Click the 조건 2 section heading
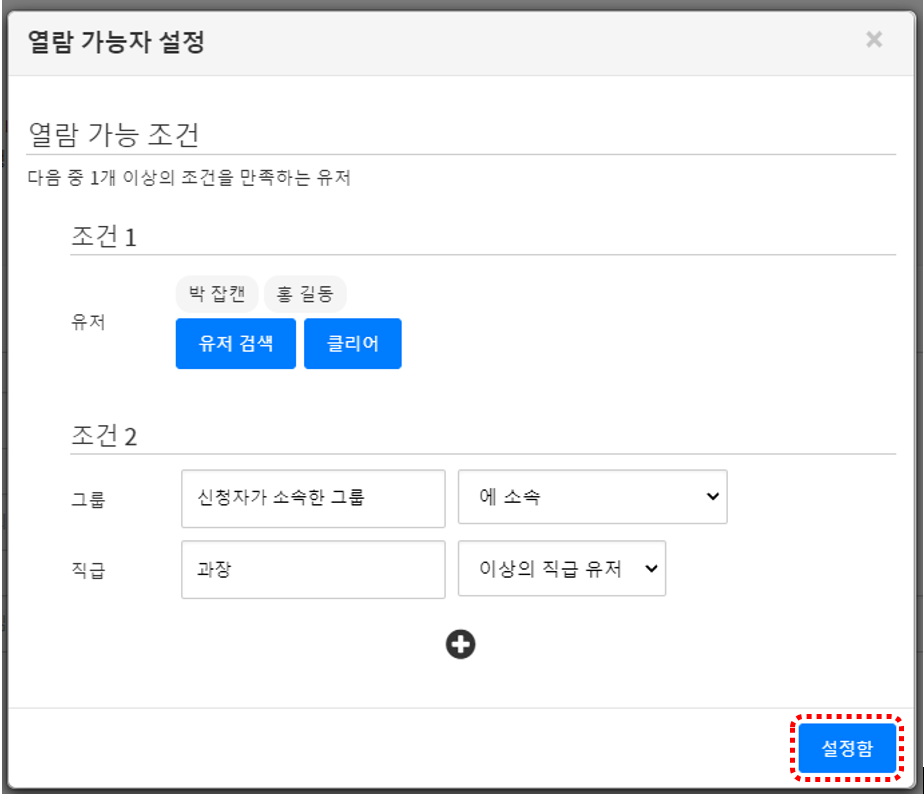The width and height of the screenshot is (924, 794). (104, 436)
